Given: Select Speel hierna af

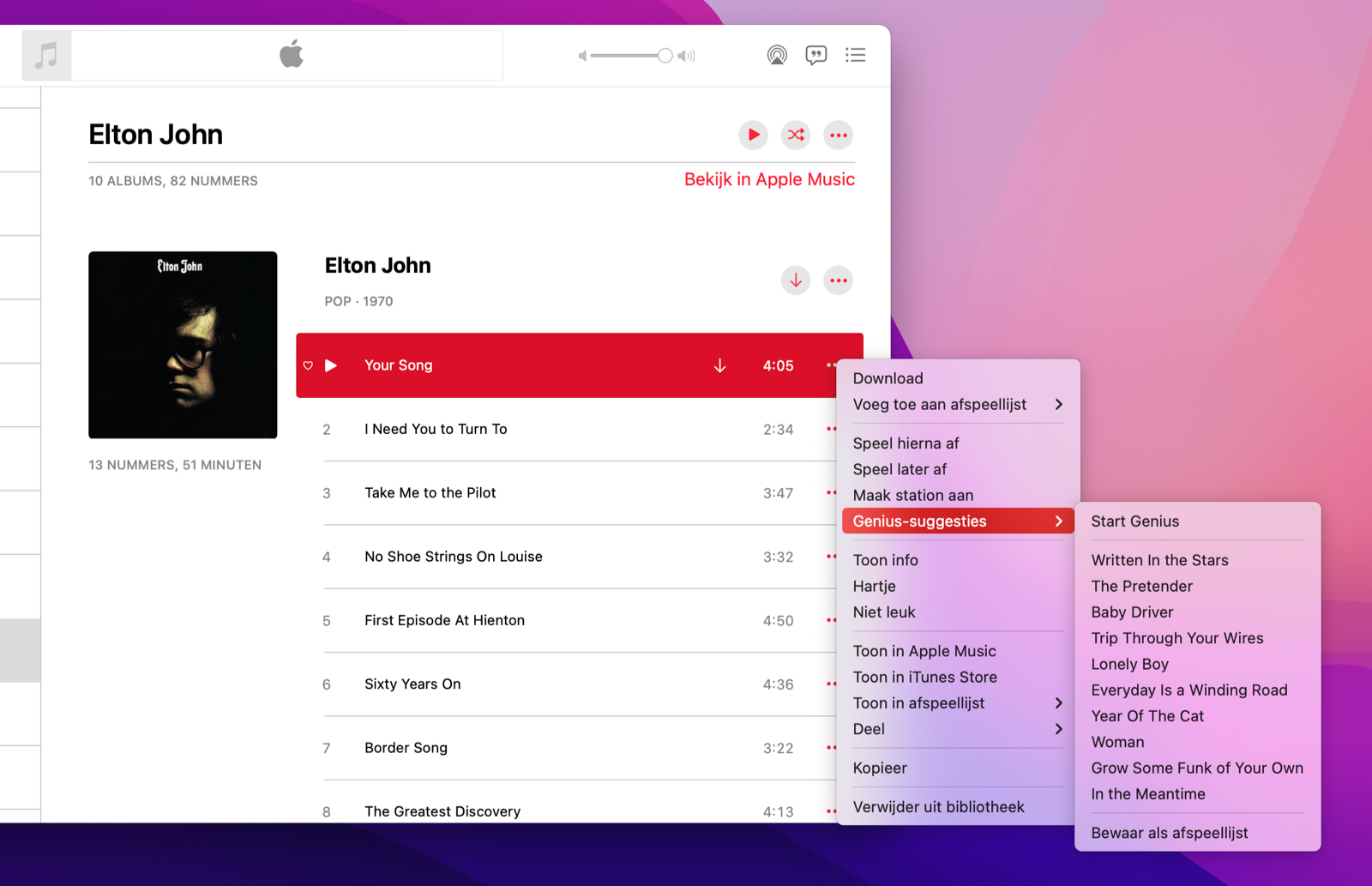Looking at the screenshot, I should tap(958, 443).
